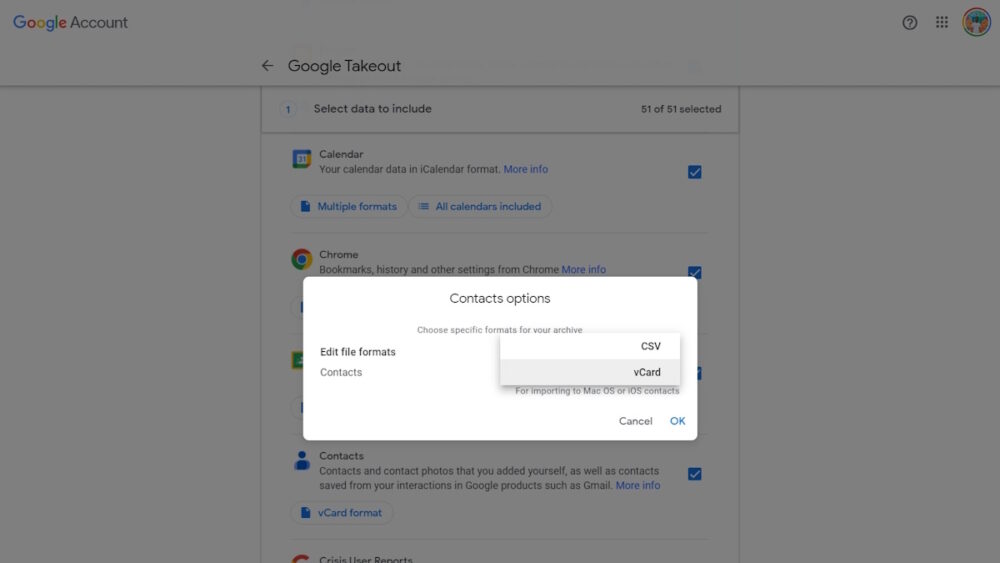Open the All calendars included button
The width and height of the screenshot is (1000, 563).
480,207
